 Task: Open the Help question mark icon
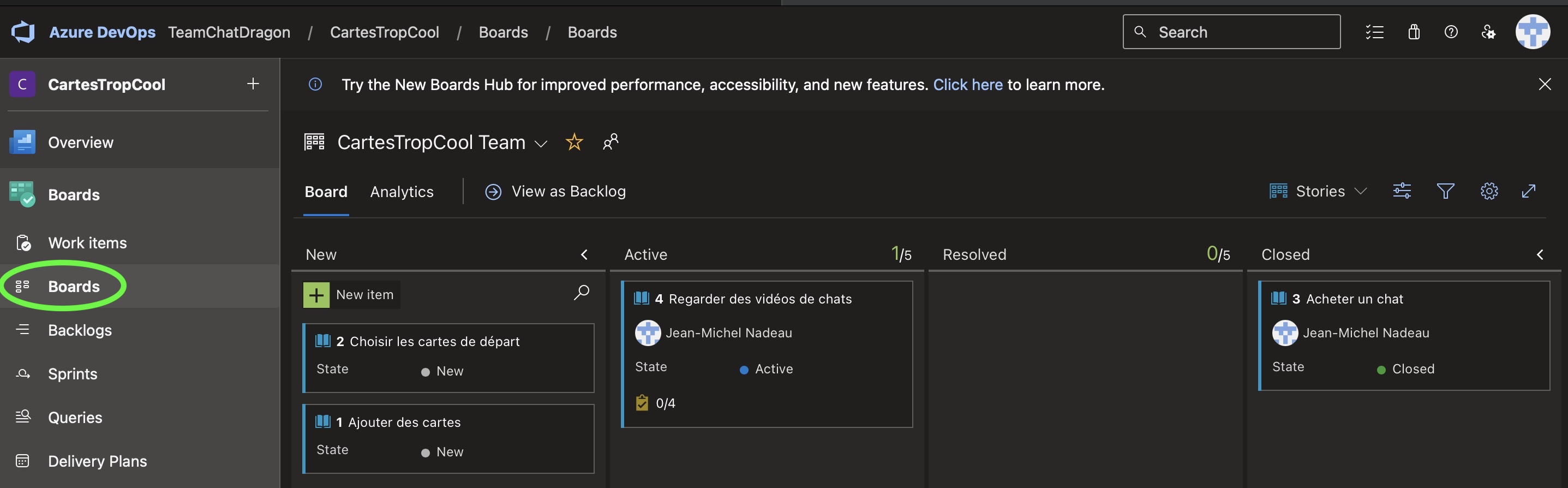[1451, 32]
